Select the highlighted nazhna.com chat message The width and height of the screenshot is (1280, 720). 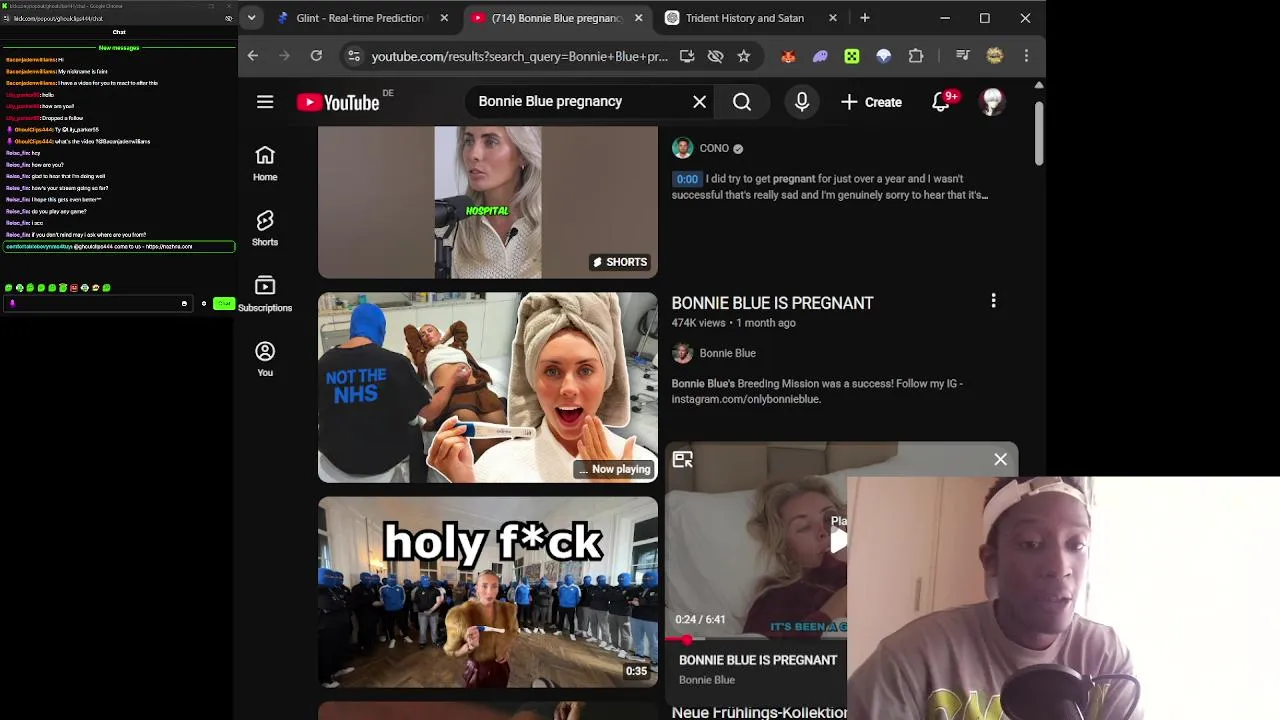pyautogui.click(x=119, y=246)
